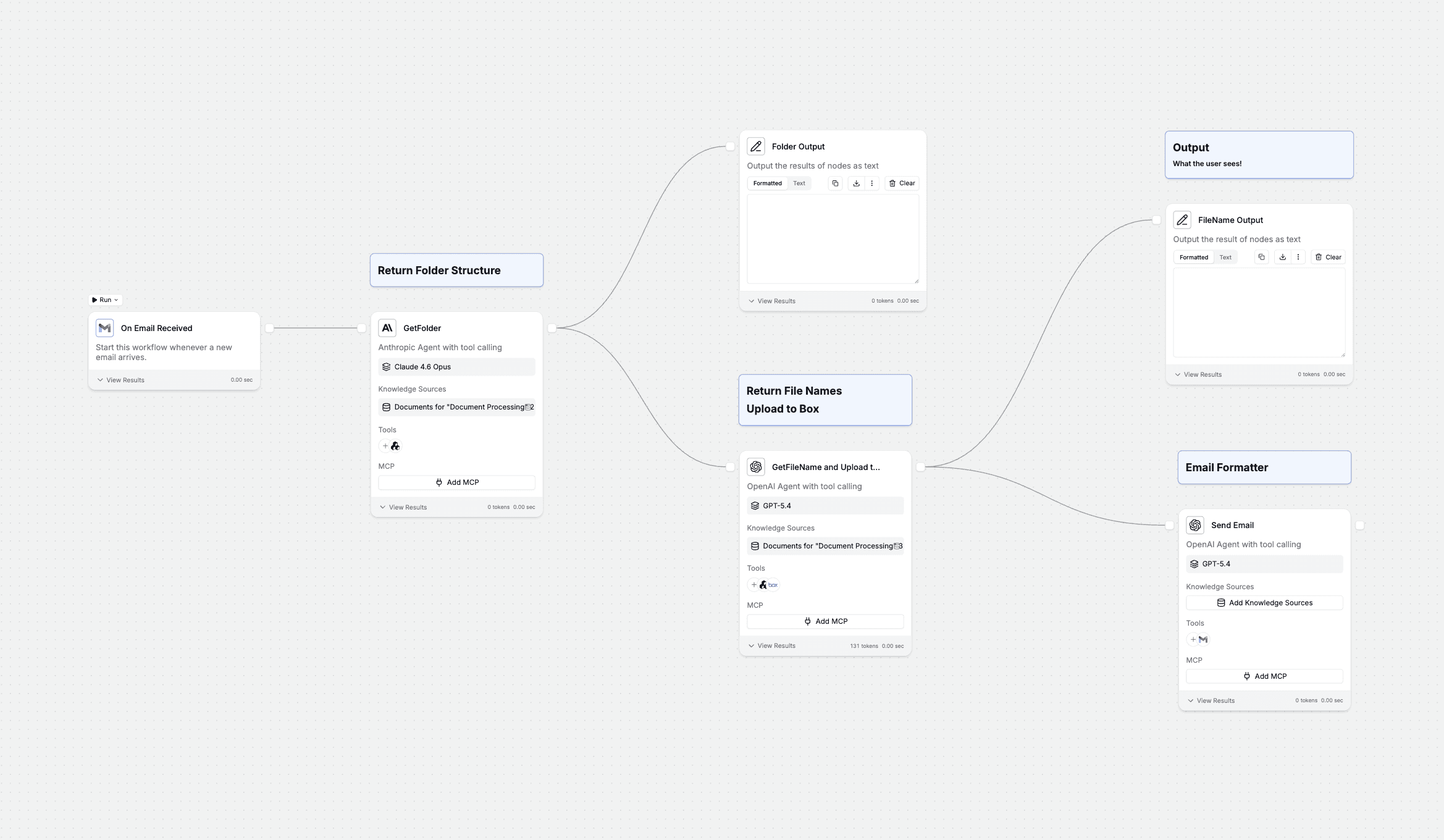
Task: Click the download icon in Folder Output toolbar
Action: [x=856, y=183]
